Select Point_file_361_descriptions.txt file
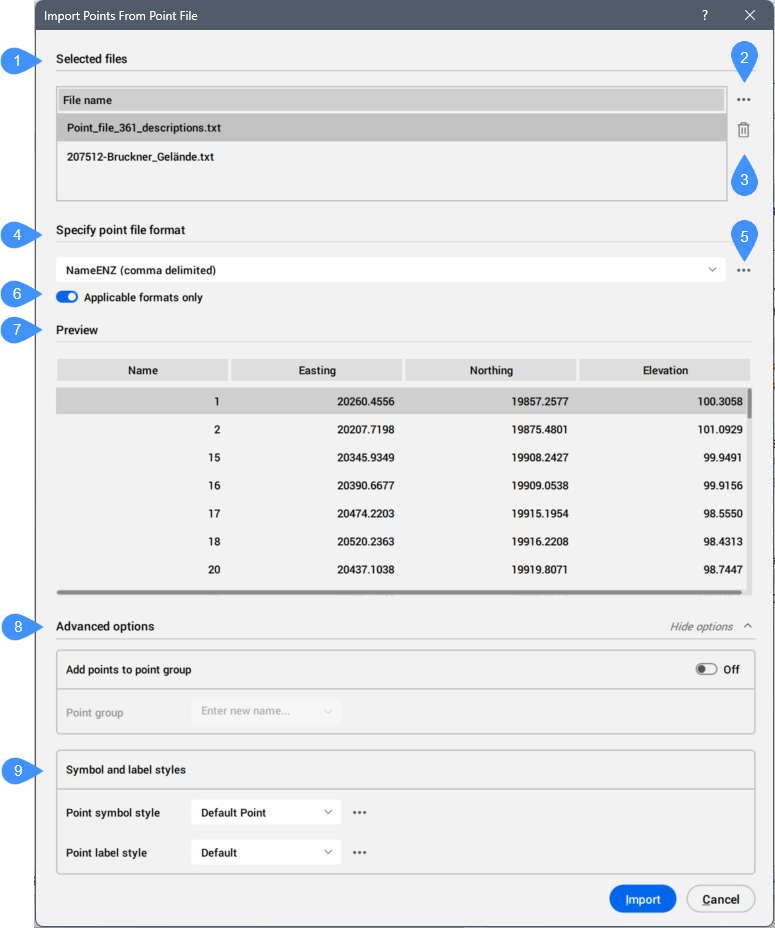 click(144, 128)
